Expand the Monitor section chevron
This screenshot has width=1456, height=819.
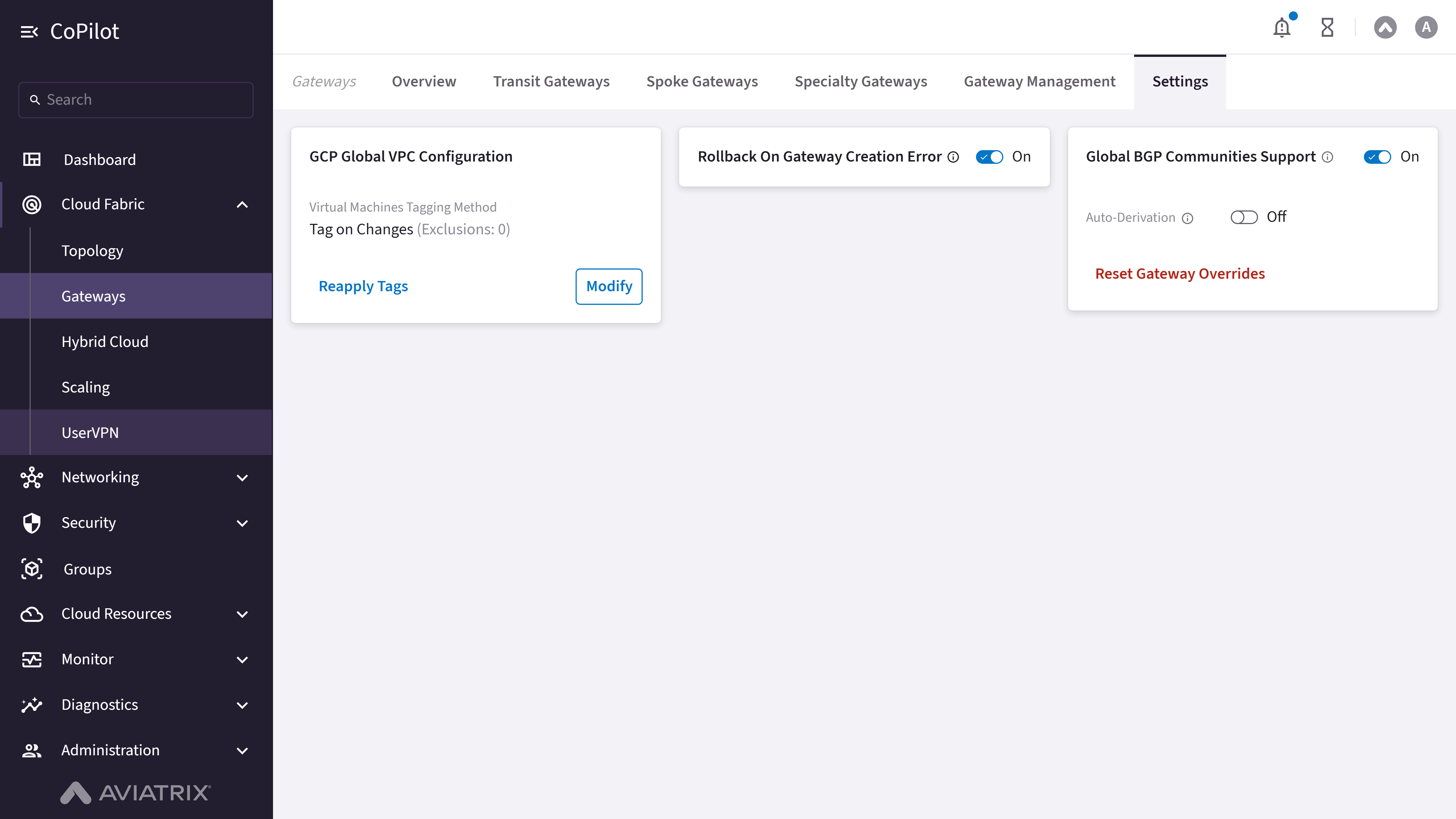[x=242, y=660]
